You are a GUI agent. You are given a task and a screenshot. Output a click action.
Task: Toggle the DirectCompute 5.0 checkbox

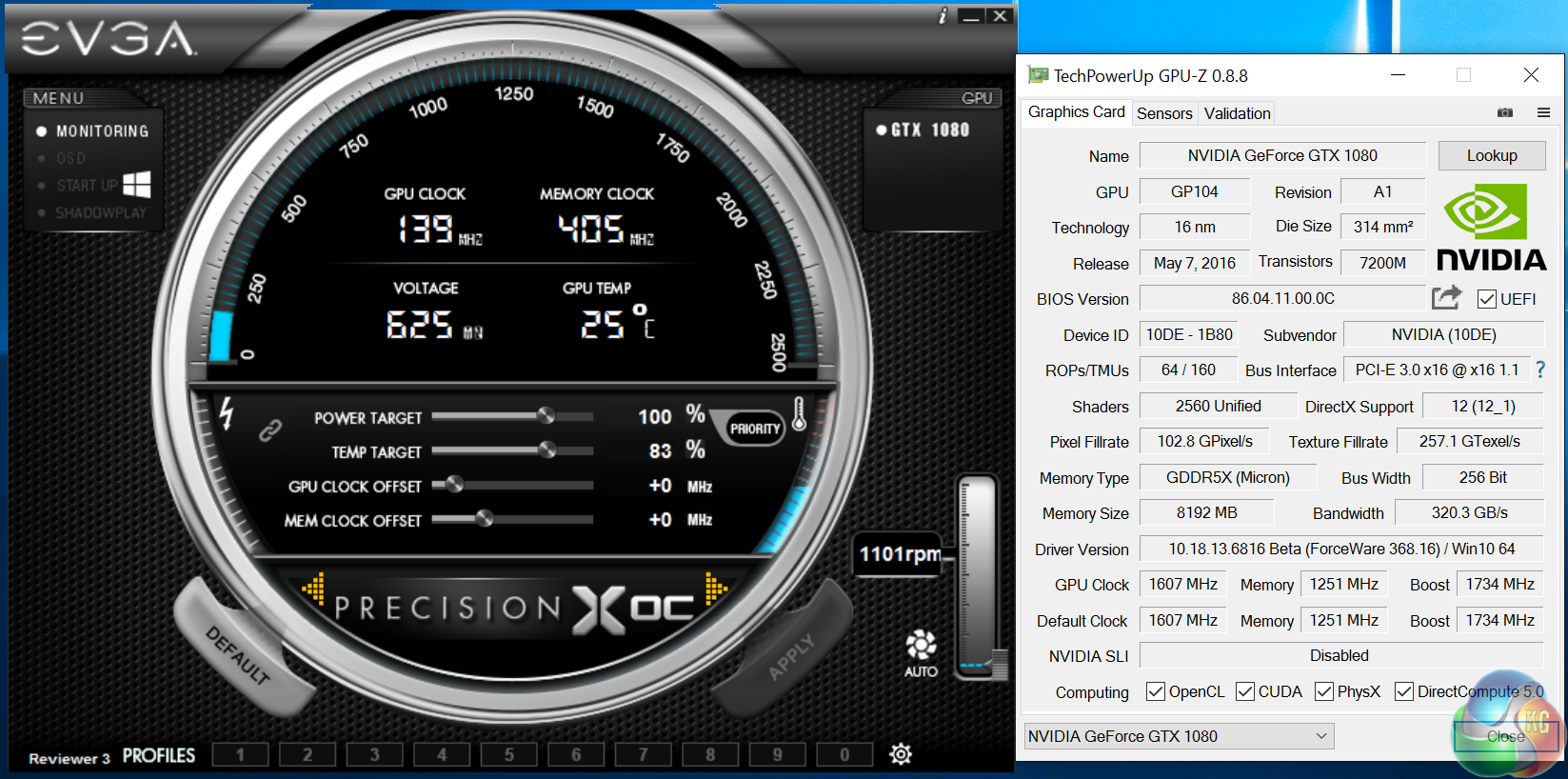pos(1404,691)
